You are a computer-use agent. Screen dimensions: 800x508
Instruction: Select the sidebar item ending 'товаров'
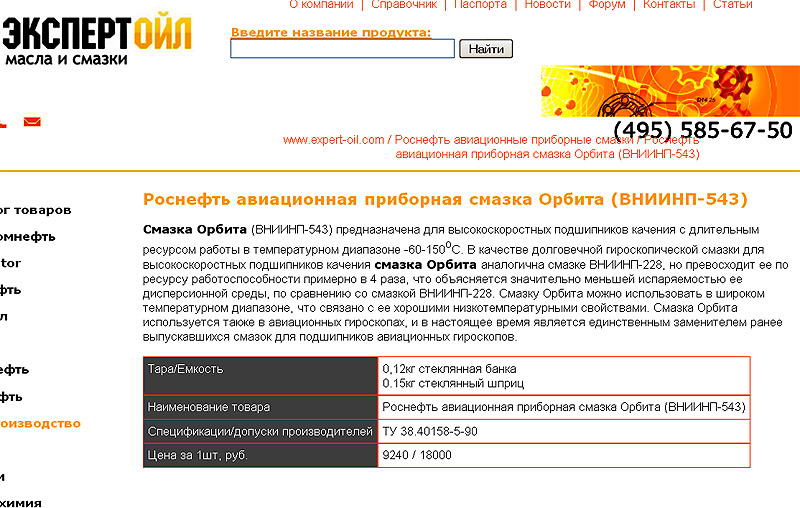pos(35,210)
